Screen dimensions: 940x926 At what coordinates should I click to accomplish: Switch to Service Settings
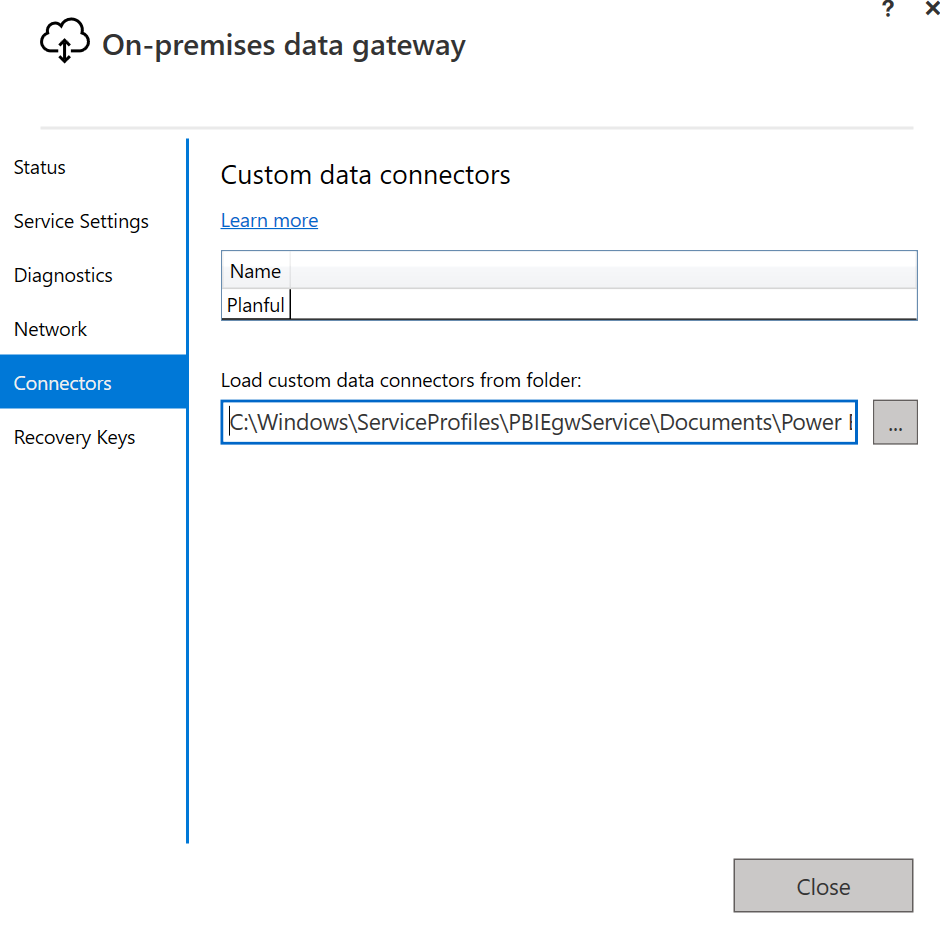81,222
